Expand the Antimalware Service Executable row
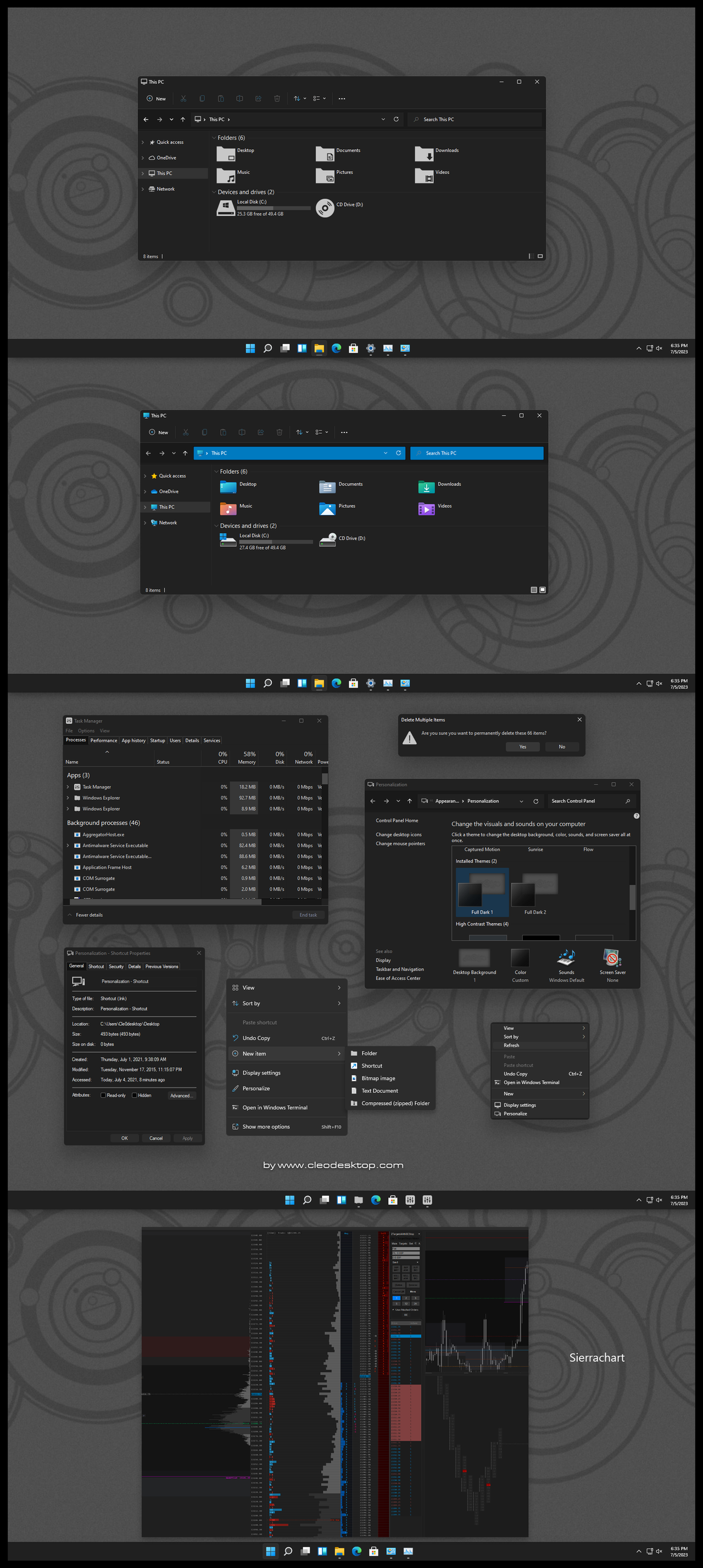Image resolution: width=703 pixels, height=1568 pixels. (x=68, y=845)
